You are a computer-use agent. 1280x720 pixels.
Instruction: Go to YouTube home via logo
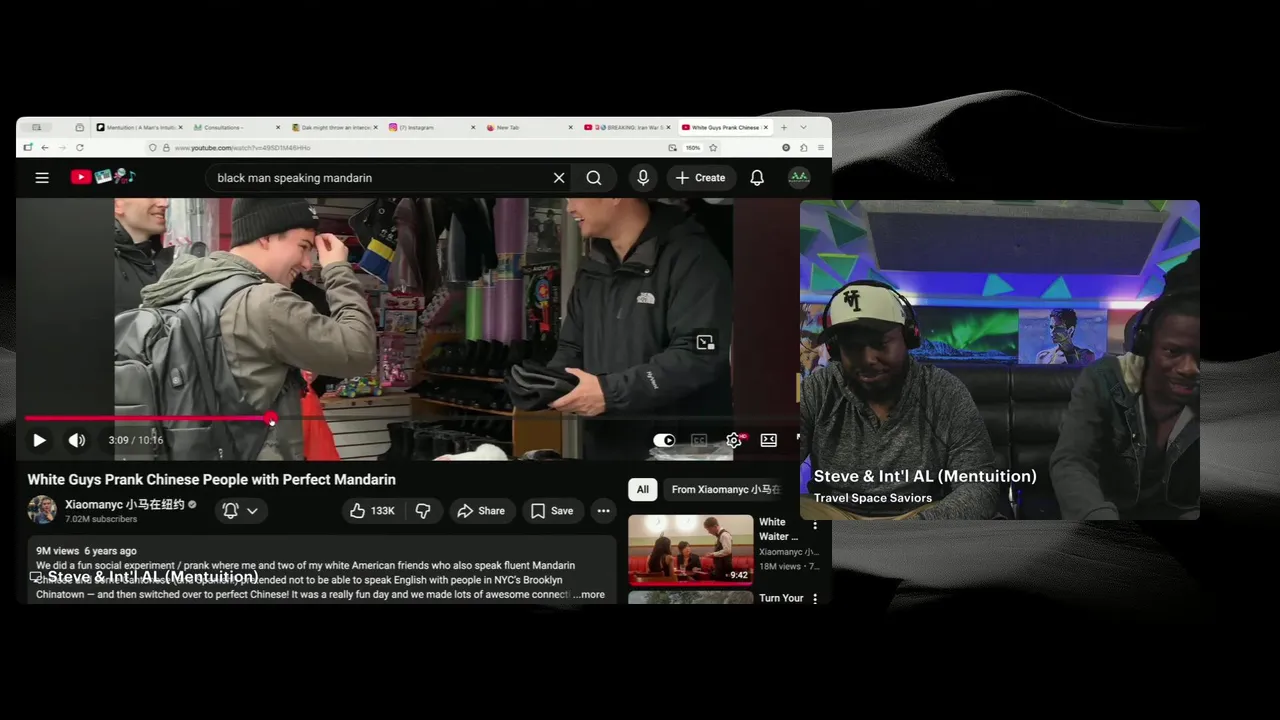103,177
